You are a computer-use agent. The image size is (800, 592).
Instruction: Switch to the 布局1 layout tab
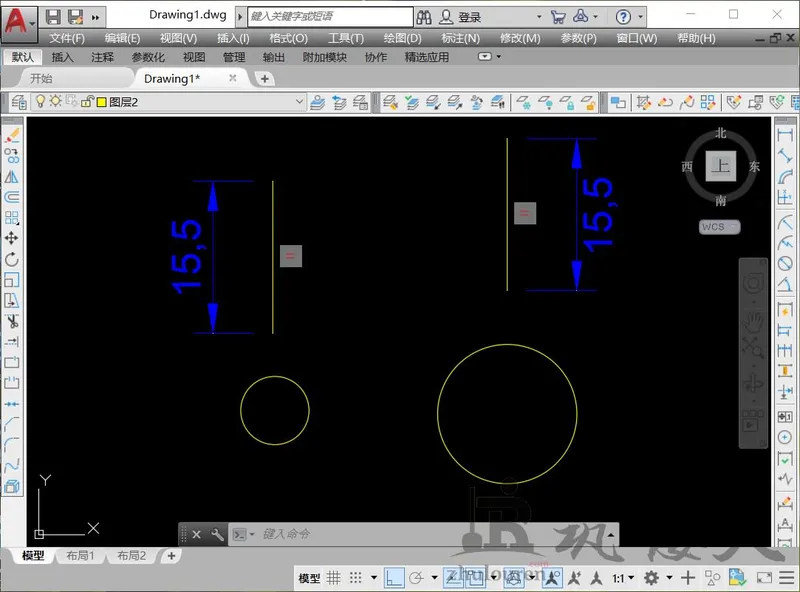(79, 556)
